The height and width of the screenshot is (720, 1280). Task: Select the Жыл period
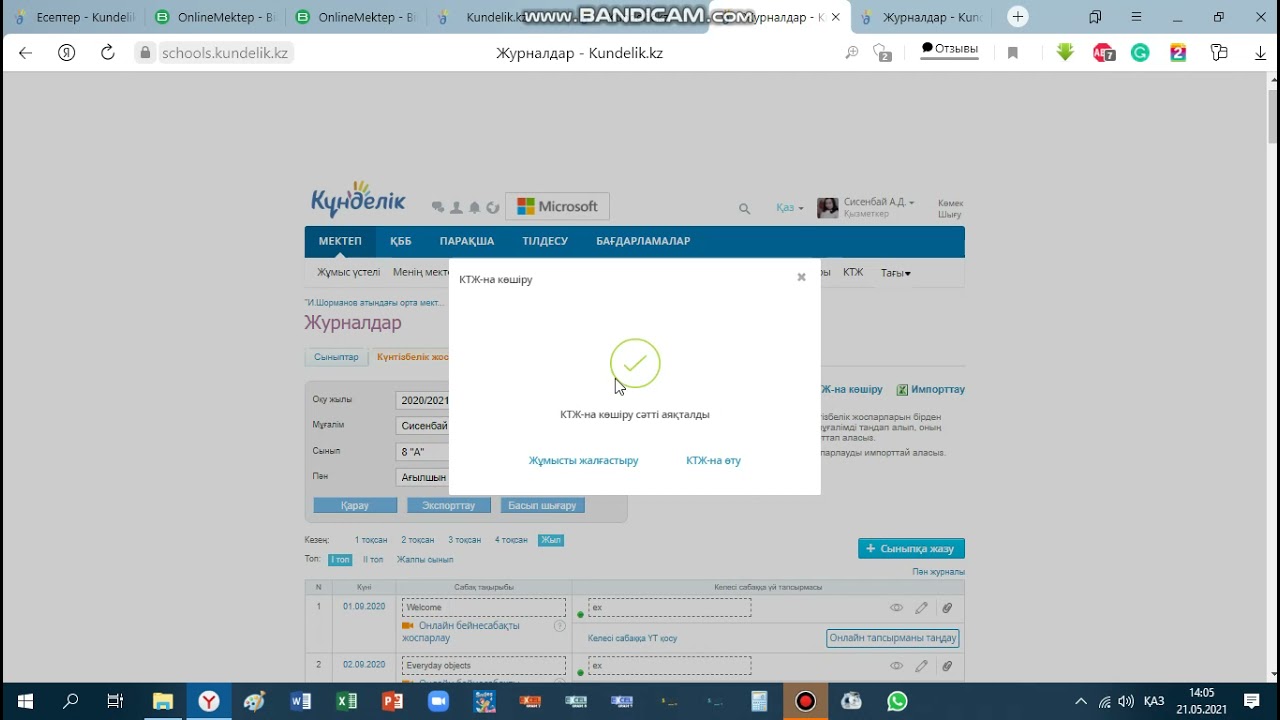(551, 540)
